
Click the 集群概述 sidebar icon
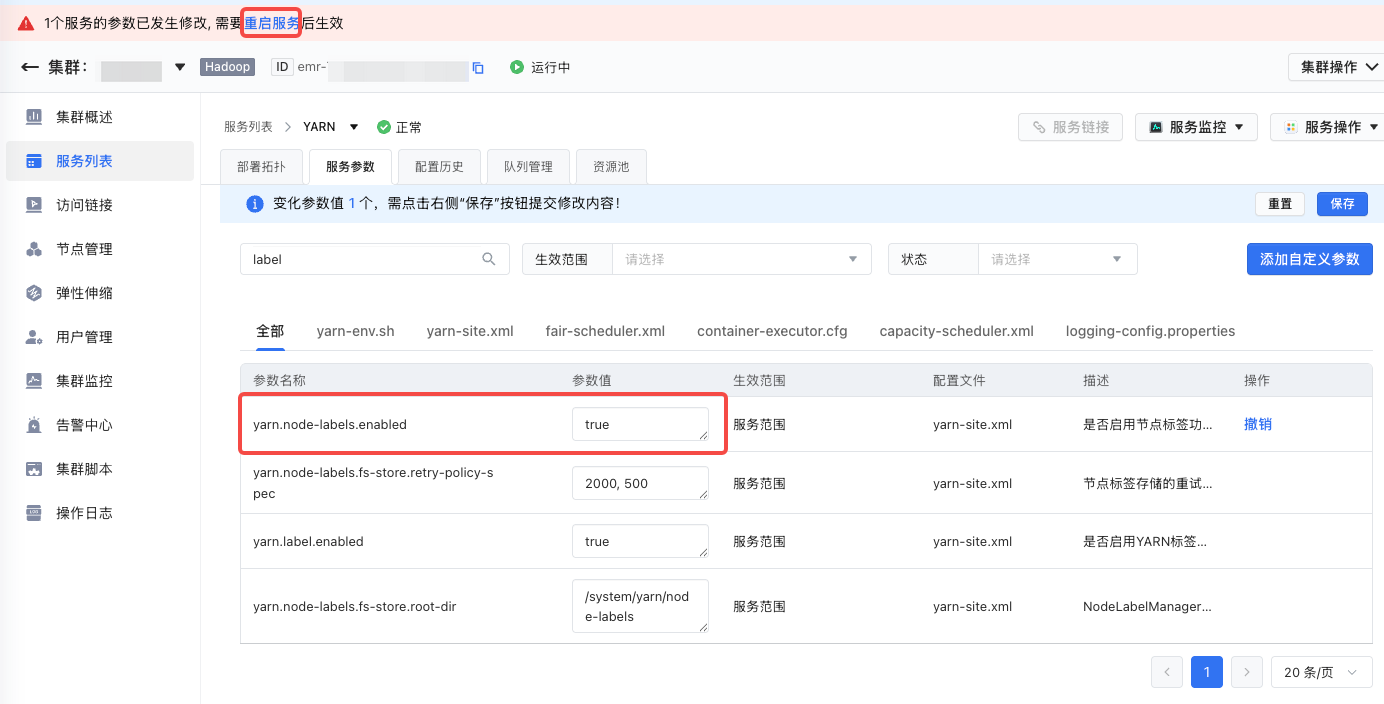click(34, 117)
